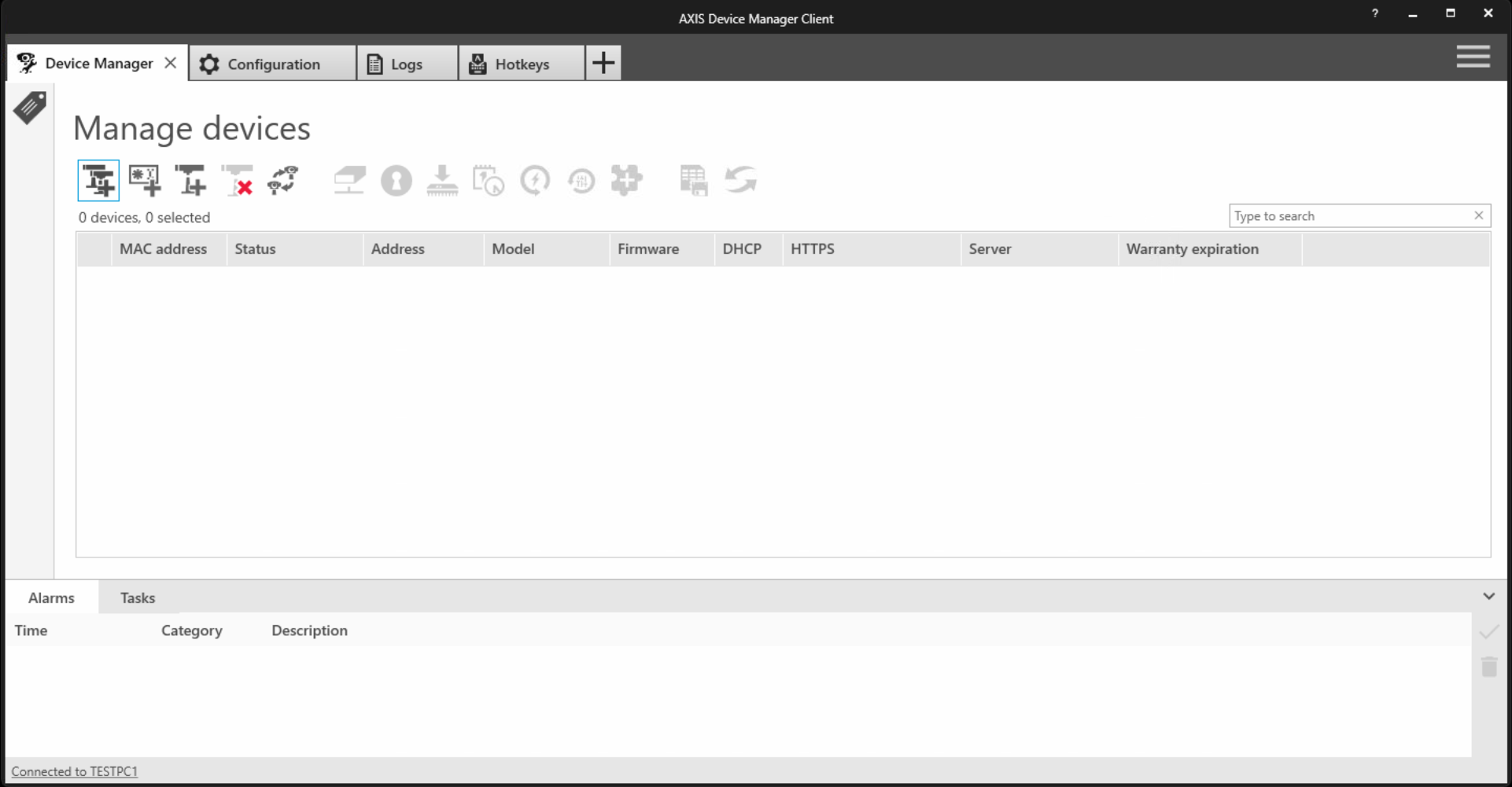The image size is (1512, 787).
Task: Click the Assign IP address icon
Action: click(349, 180)
